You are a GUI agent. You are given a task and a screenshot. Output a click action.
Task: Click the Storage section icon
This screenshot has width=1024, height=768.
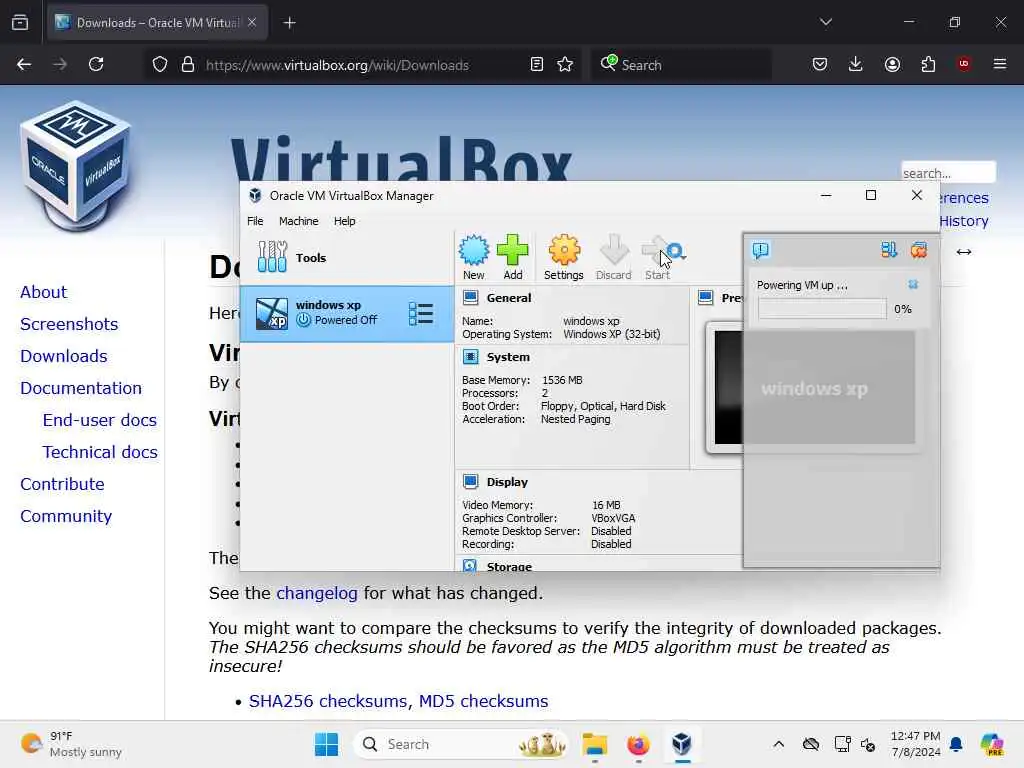[x=470, y=565]
